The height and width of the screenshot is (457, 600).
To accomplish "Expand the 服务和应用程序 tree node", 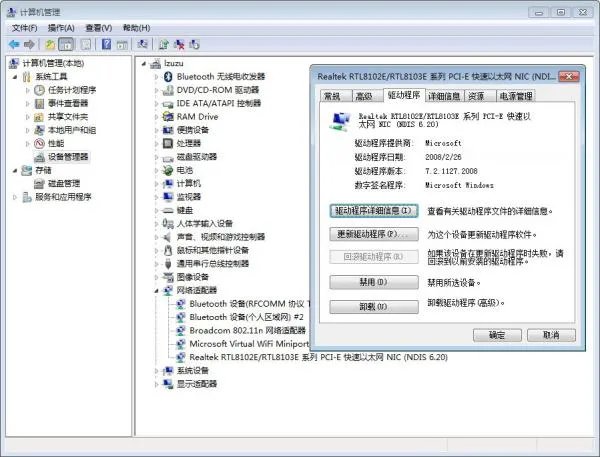I will (x=14, y=197).
